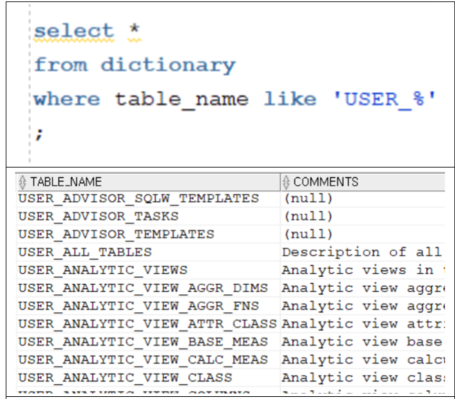Image resolution: width=455 pixels, height=399 pixels.
Task: Sort by the TABLE_NAME column header
Action: pyautogui.click(x=148, y=182)
